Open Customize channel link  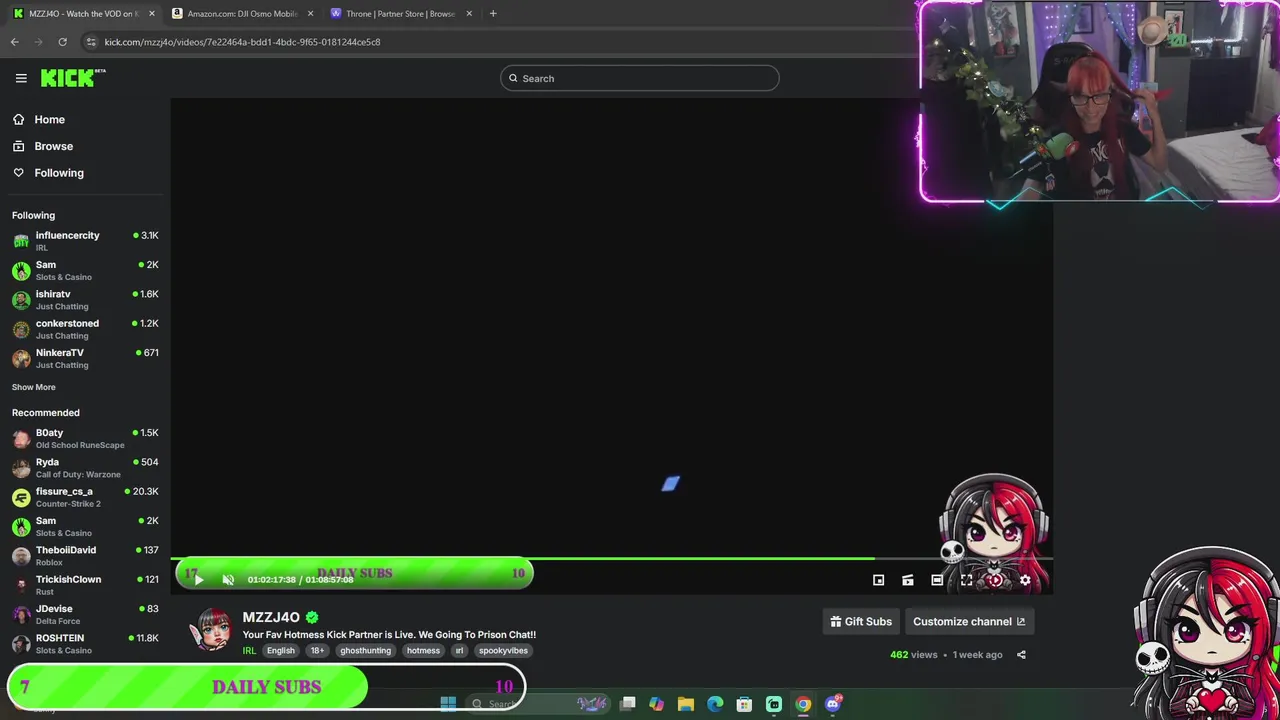(x=968, y=622)
